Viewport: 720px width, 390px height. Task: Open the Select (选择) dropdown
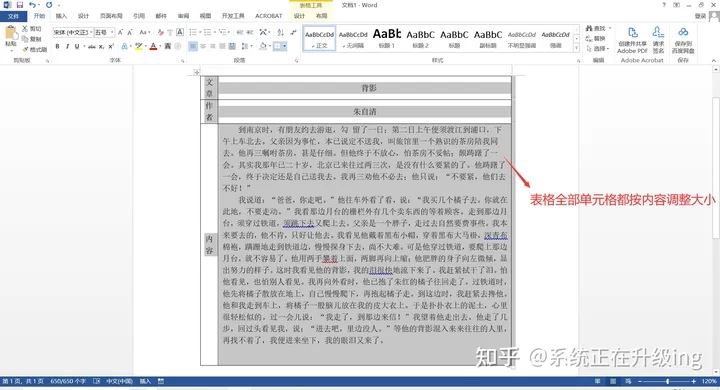(x=597, y=49)
